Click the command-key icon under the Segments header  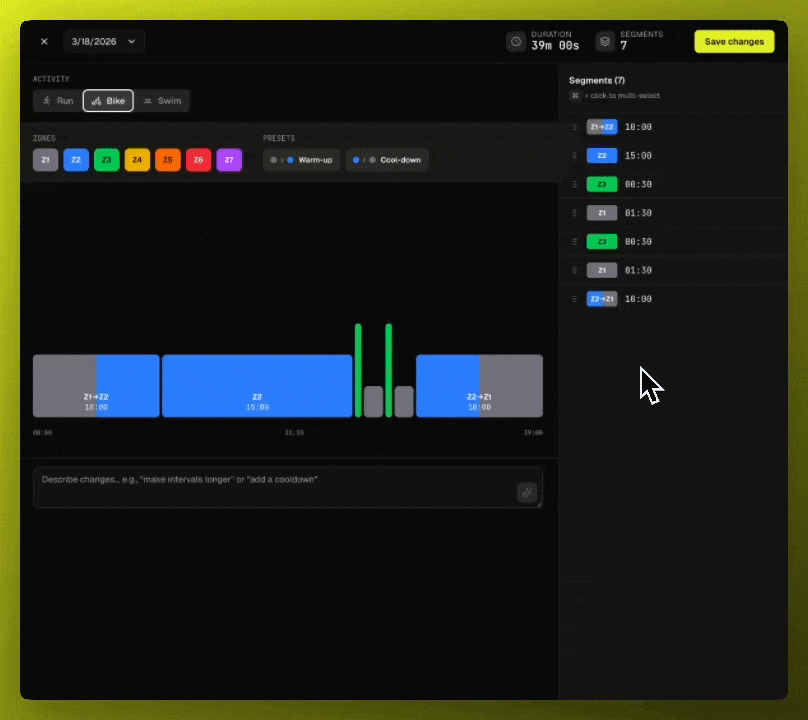[574, 95]
